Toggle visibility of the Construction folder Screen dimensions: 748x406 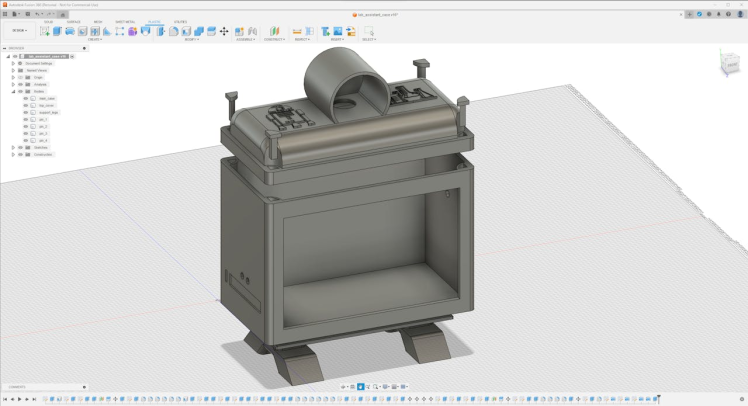[19, 154]
